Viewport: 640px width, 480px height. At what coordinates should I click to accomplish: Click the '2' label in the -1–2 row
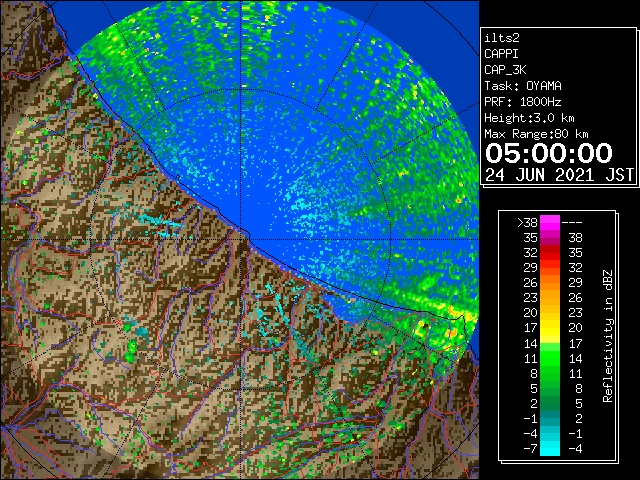(579, 418)
